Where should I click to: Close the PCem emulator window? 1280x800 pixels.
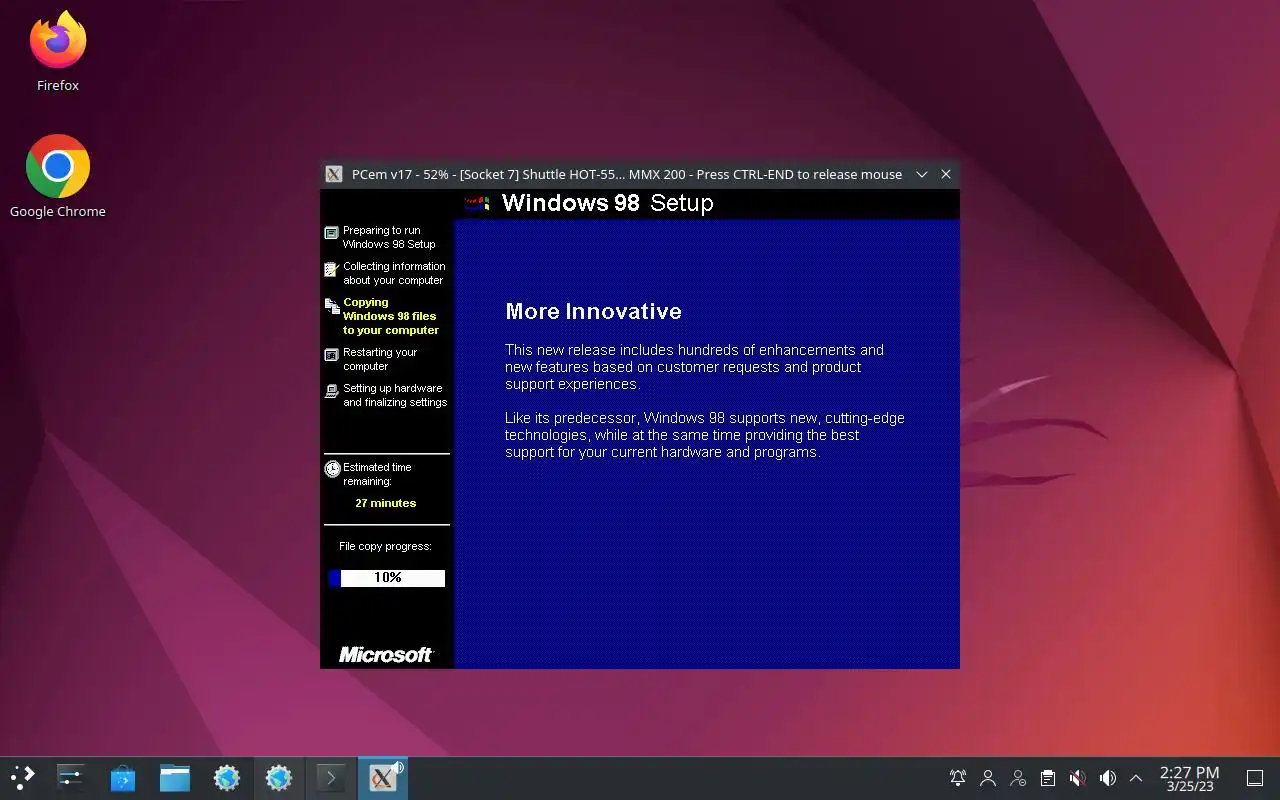tap(946, 174)
